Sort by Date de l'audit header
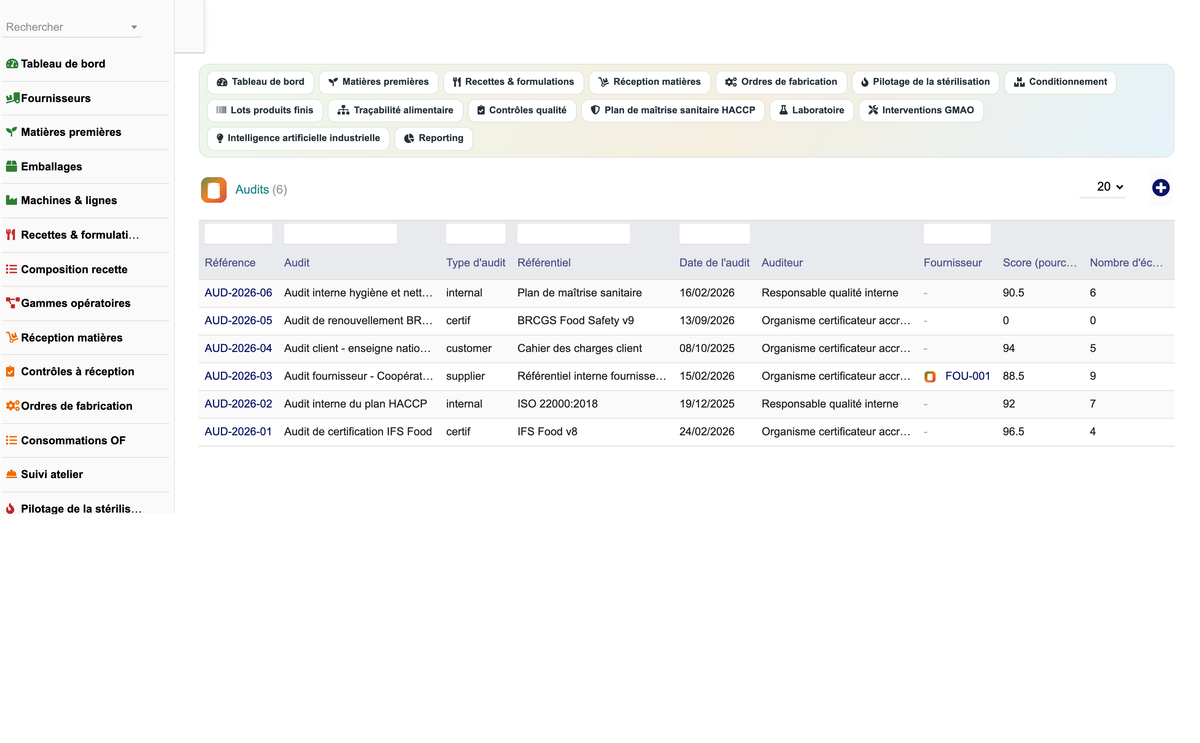 tap(714, 263)
